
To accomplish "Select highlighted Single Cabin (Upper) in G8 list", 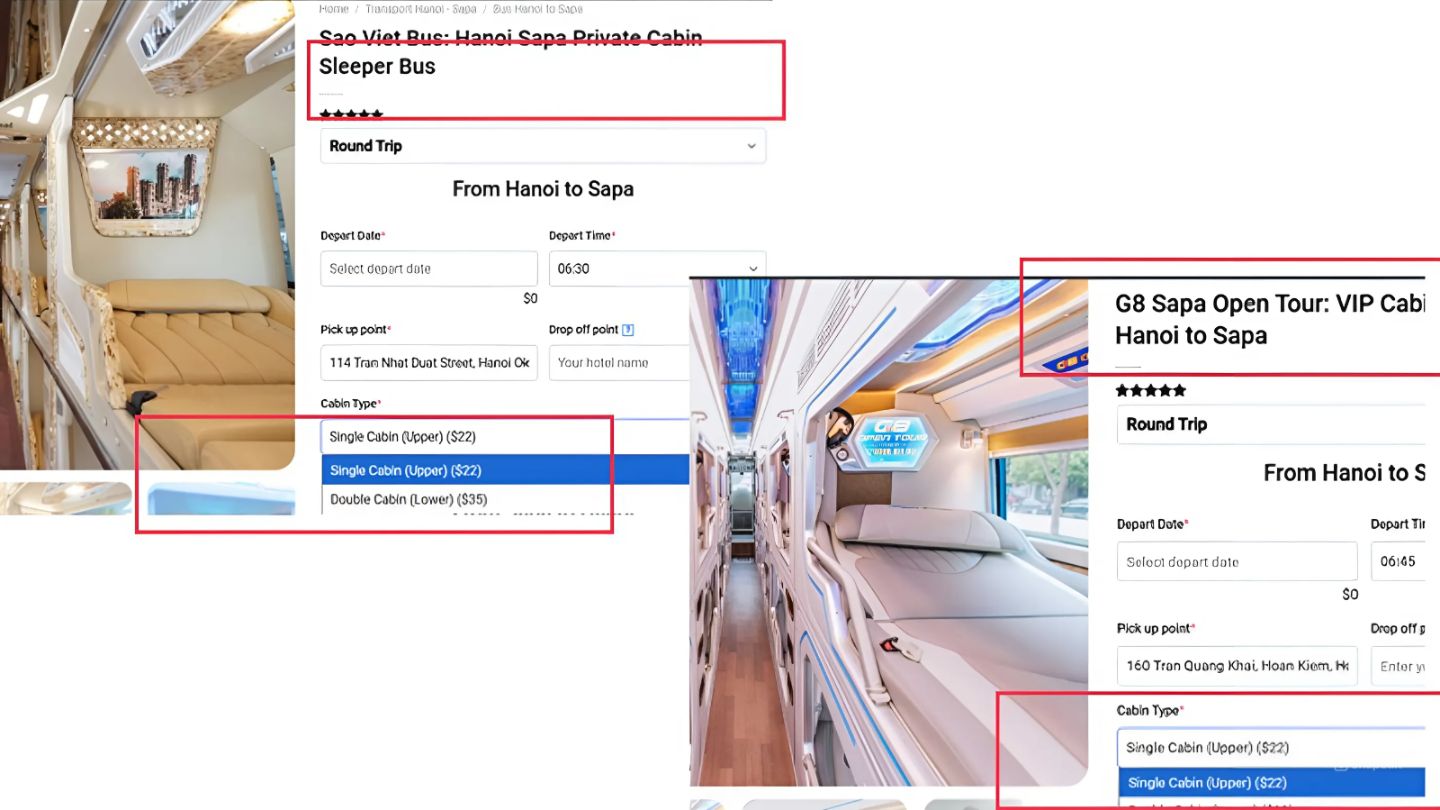I will point(1207,782).
